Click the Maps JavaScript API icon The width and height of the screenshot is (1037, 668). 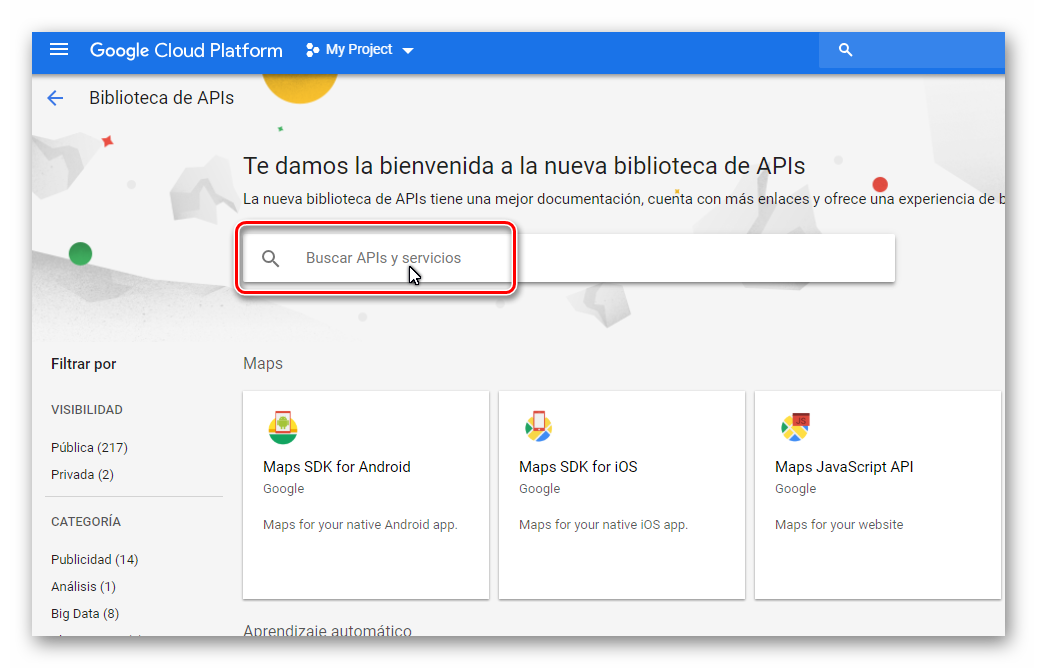click(795, 427)
